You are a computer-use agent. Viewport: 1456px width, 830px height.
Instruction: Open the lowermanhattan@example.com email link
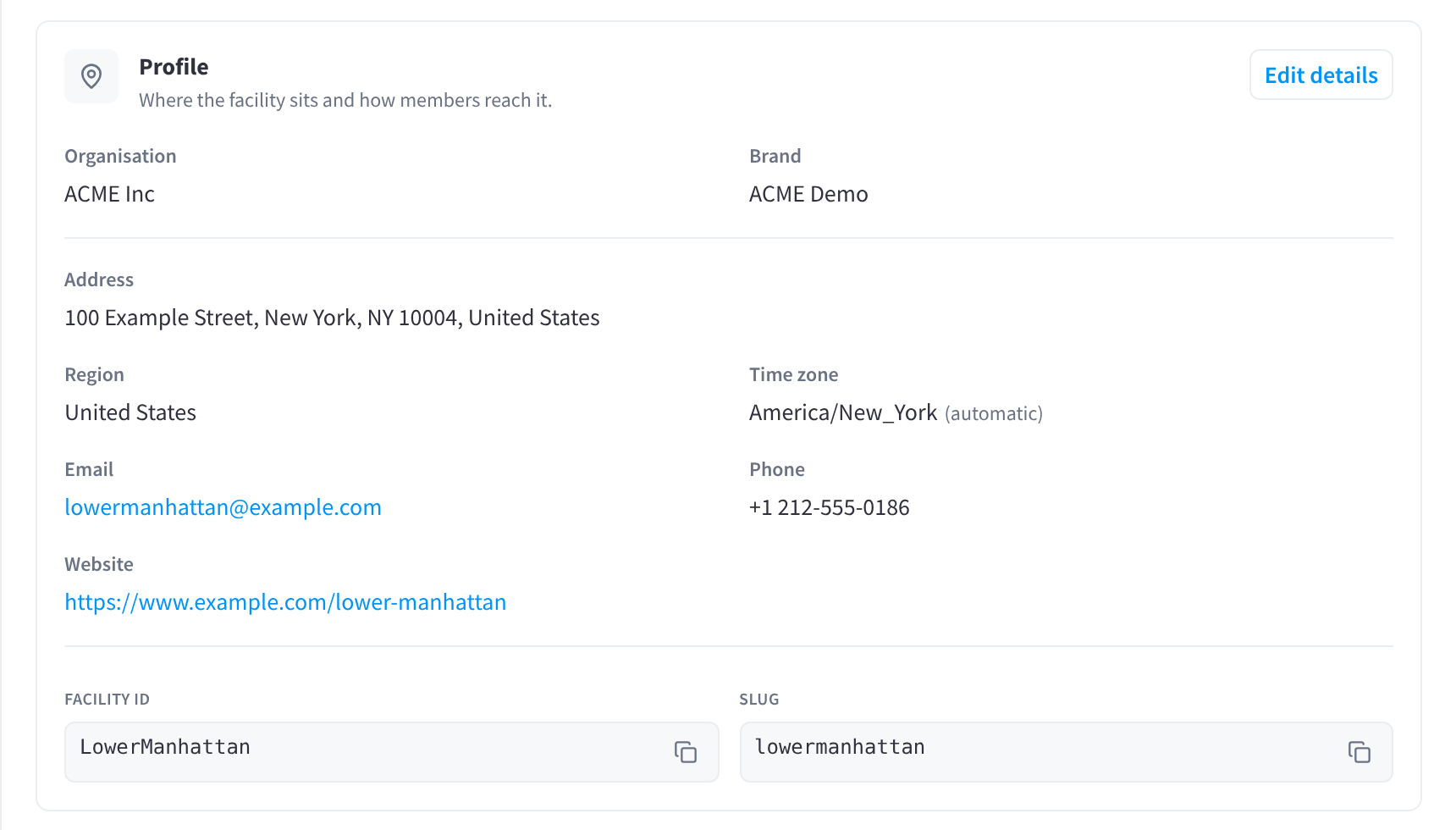pos(223,507)
